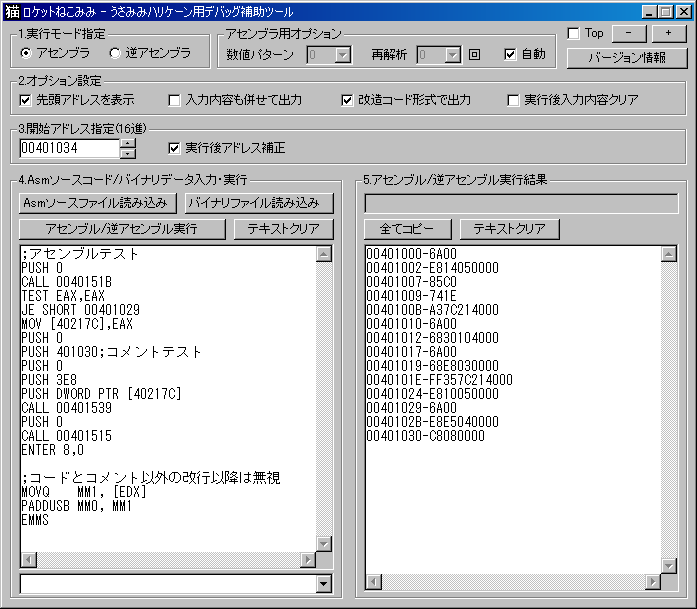Open the combo box below the source input
The width and height of the screenshot is (697, 609).
pos(324,584)
